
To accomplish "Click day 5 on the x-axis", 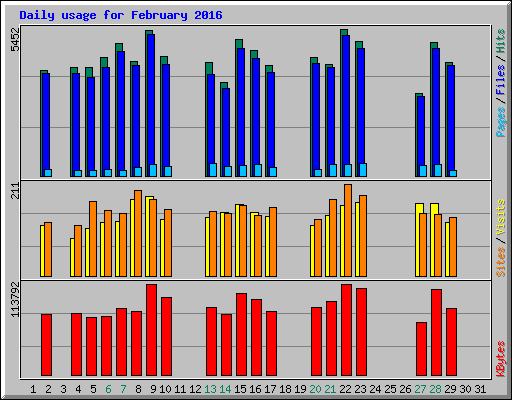I will click(x=93, y=389).
